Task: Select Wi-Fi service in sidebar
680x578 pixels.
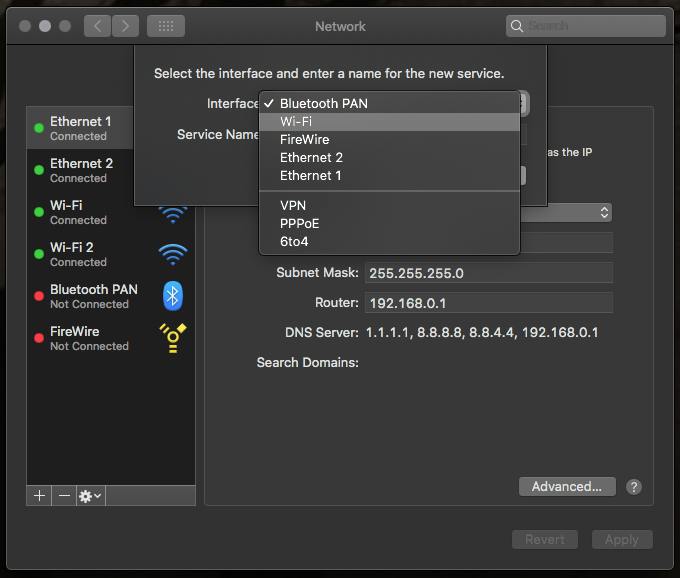Action: [x=111, y=212]
